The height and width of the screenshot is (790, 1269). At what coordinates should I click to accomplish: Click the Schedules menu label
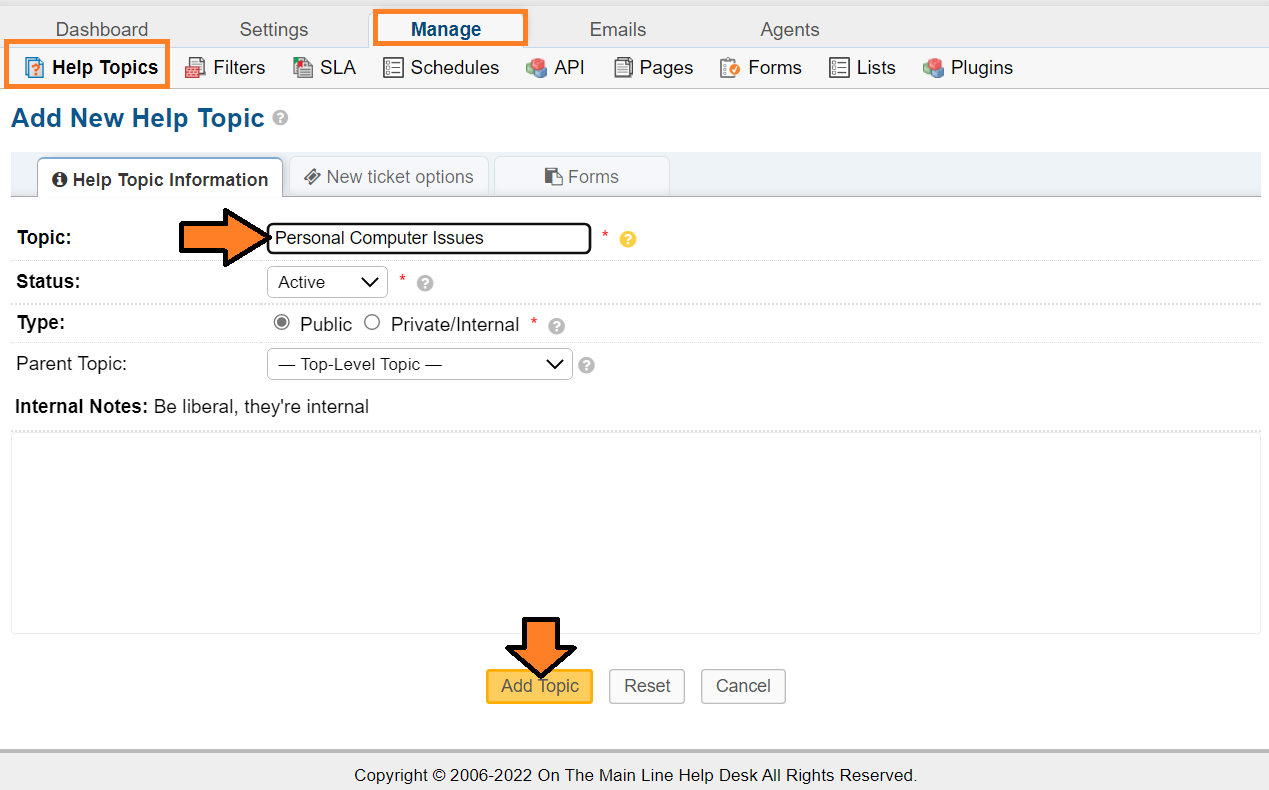pos(455,68)
